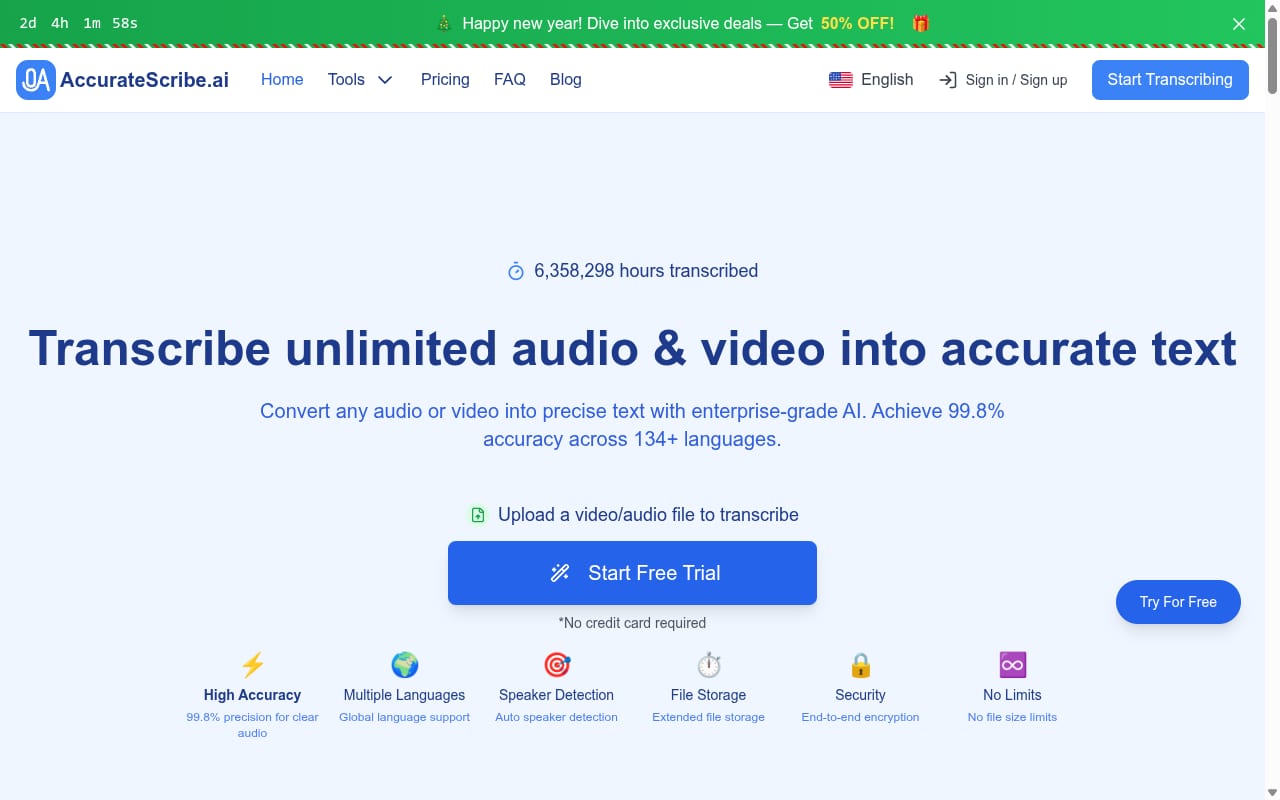Click the Multiple Languages label
This screenshot has width=1280, height=800.
[404, 695]
